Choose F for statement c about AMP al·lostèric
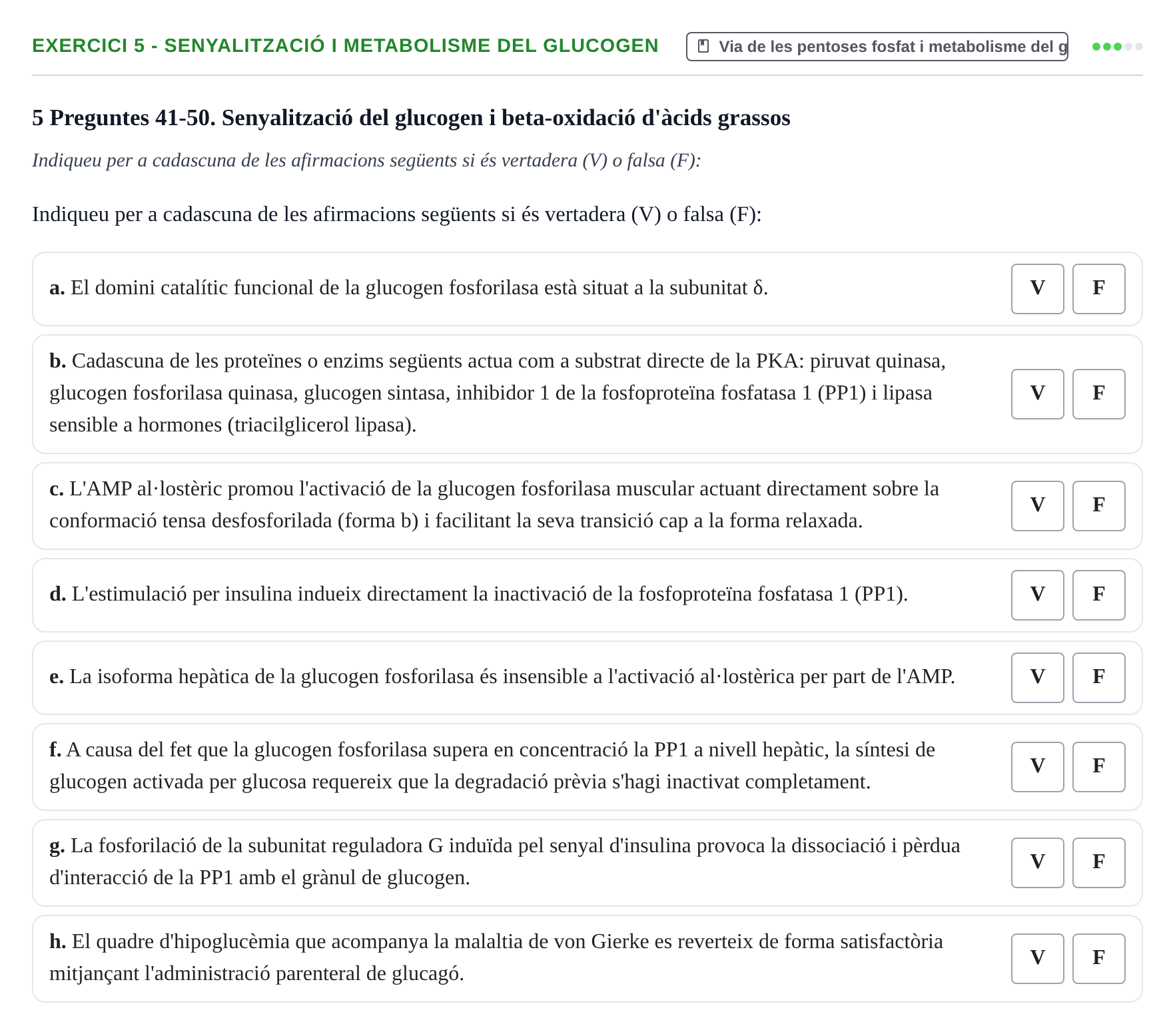Image resolution: width=1175 pixels, height=1036 pixels. point(1098,506)
